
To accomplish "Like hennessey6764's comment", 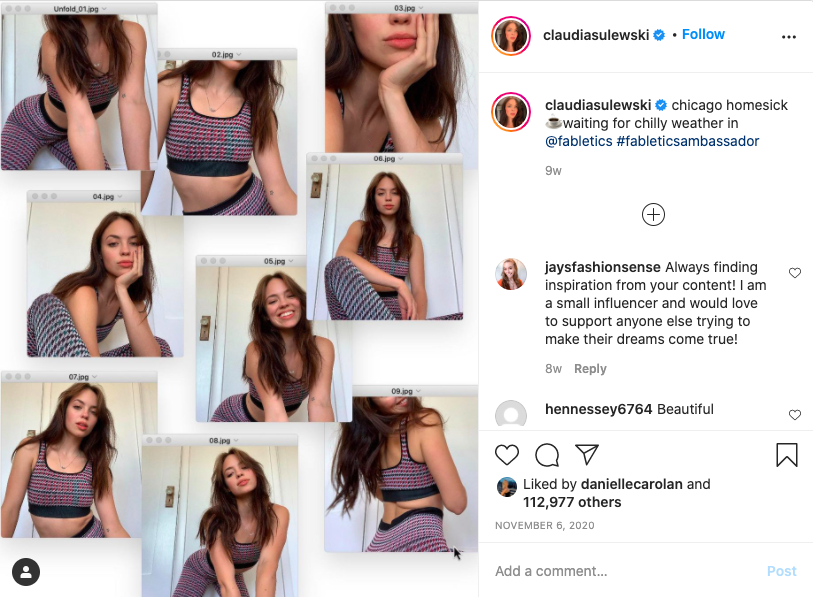I will pyautogui.click(x=795, y=415).
